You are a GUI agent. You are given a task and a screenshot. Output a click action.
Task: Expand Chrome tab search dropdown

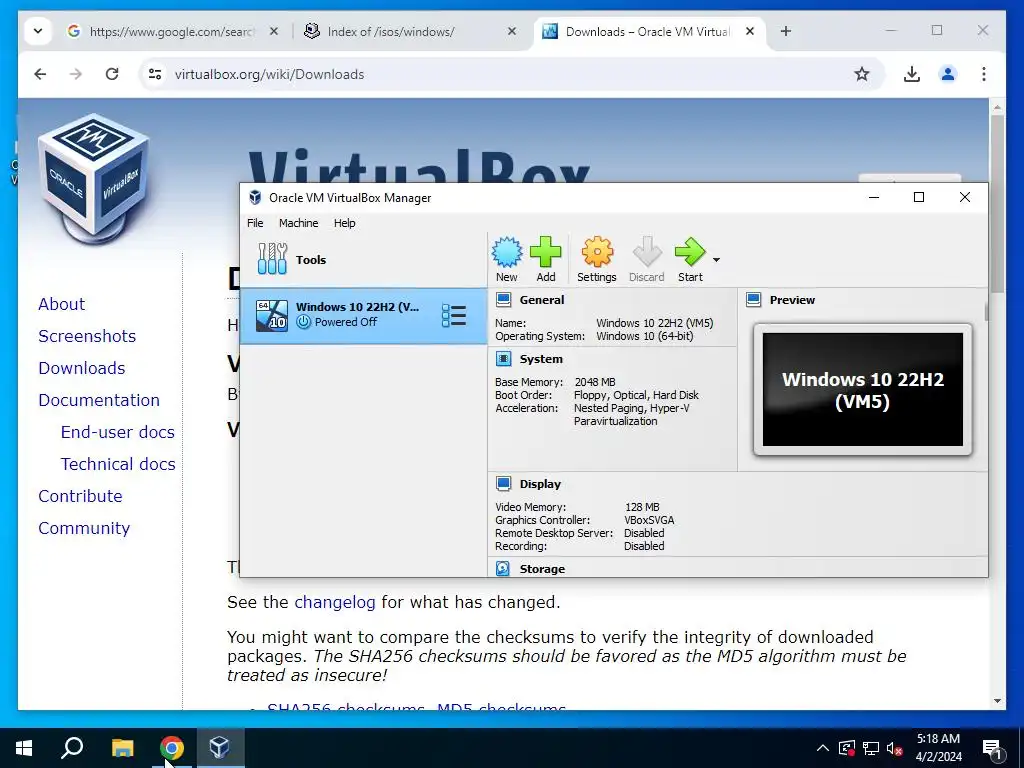tap(38, 31)
